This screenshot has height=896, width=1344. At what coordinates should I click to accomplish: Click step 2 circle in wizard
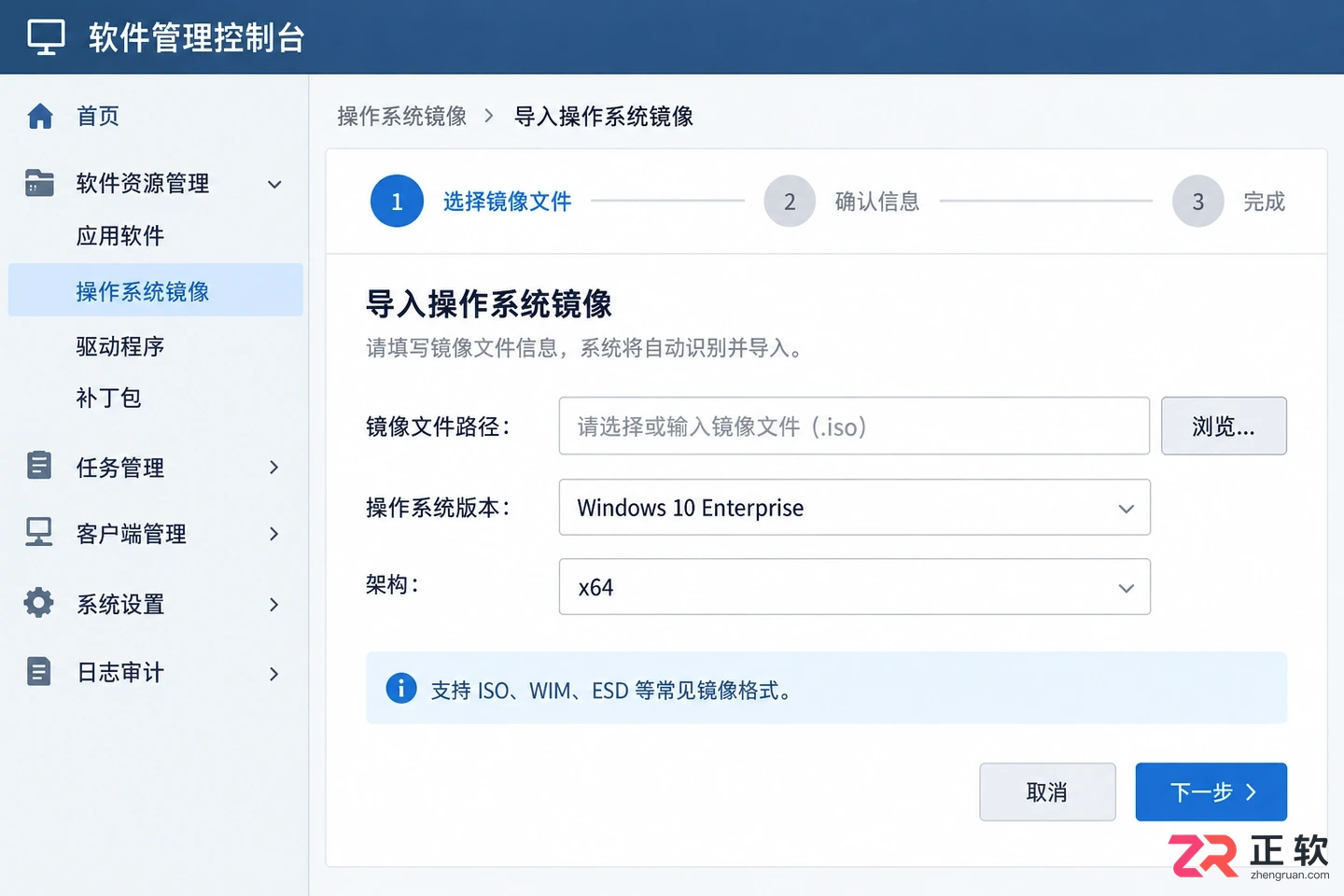(x=790, y=201)
